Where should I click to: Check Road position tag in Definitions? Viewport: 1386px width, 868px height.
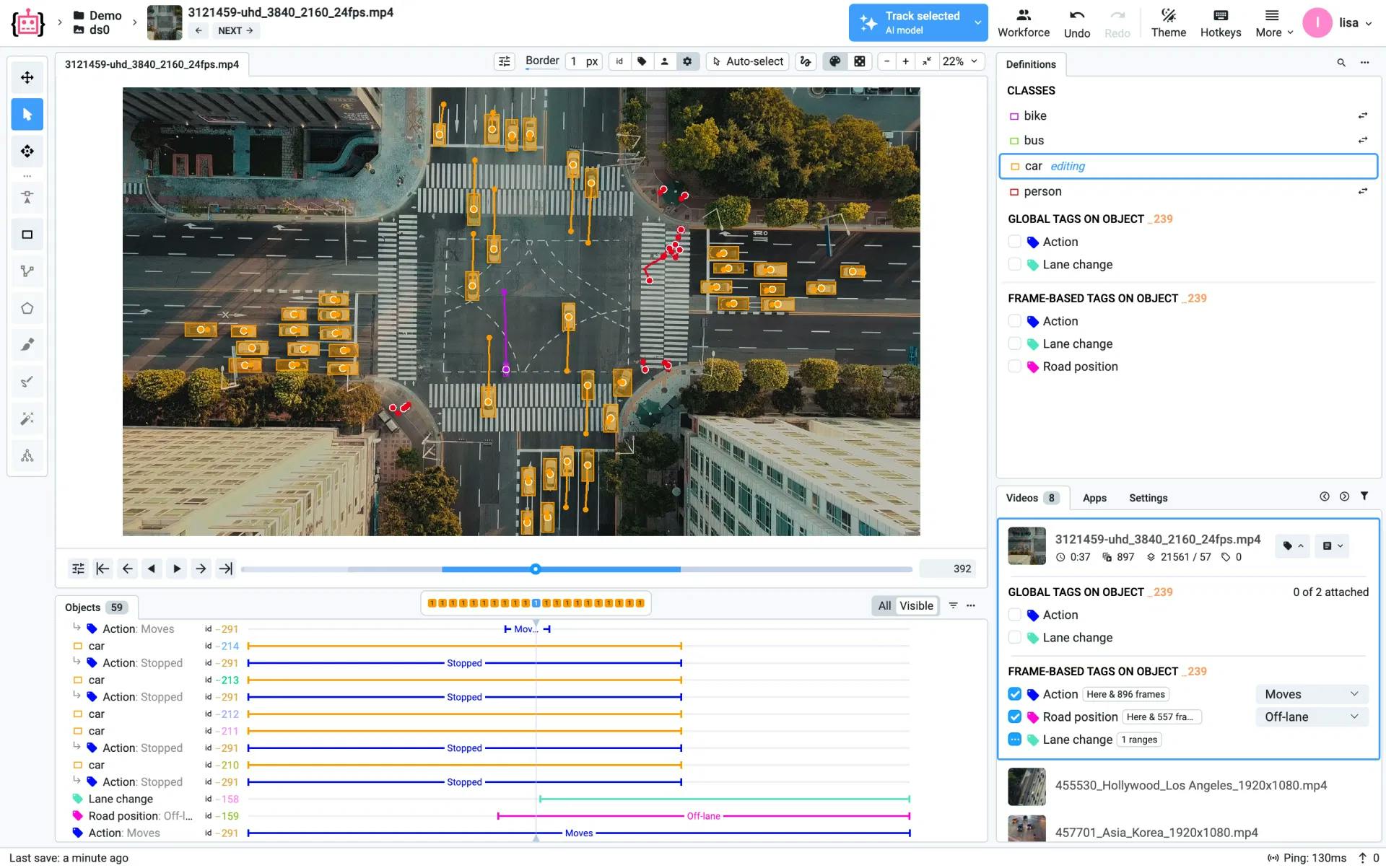point(1014,367)
